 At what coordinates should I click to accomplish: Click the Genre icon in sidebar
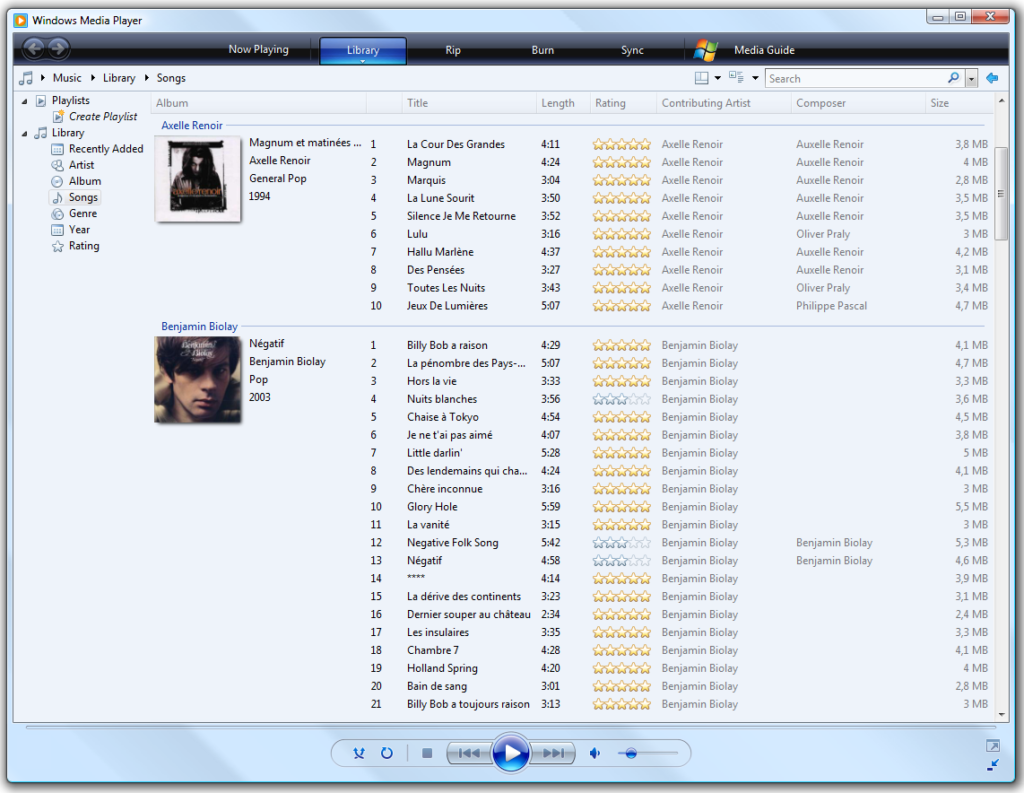tap(57, 214)
